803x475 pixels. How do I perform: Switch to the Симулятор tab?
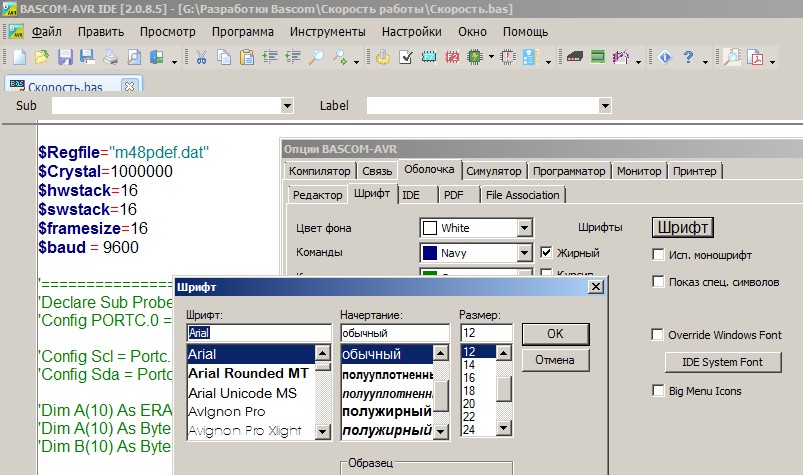(494, 171)
